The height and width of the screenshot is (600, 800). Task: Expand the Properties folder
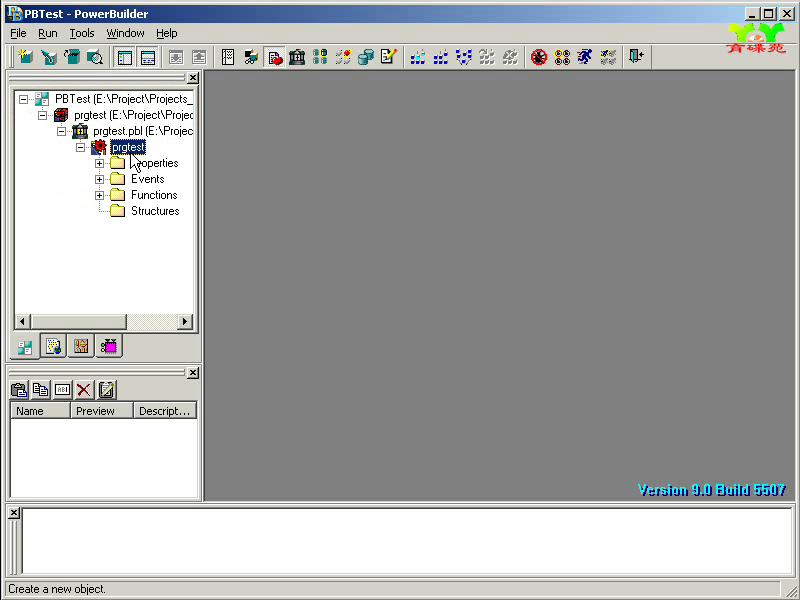point(99,163)
